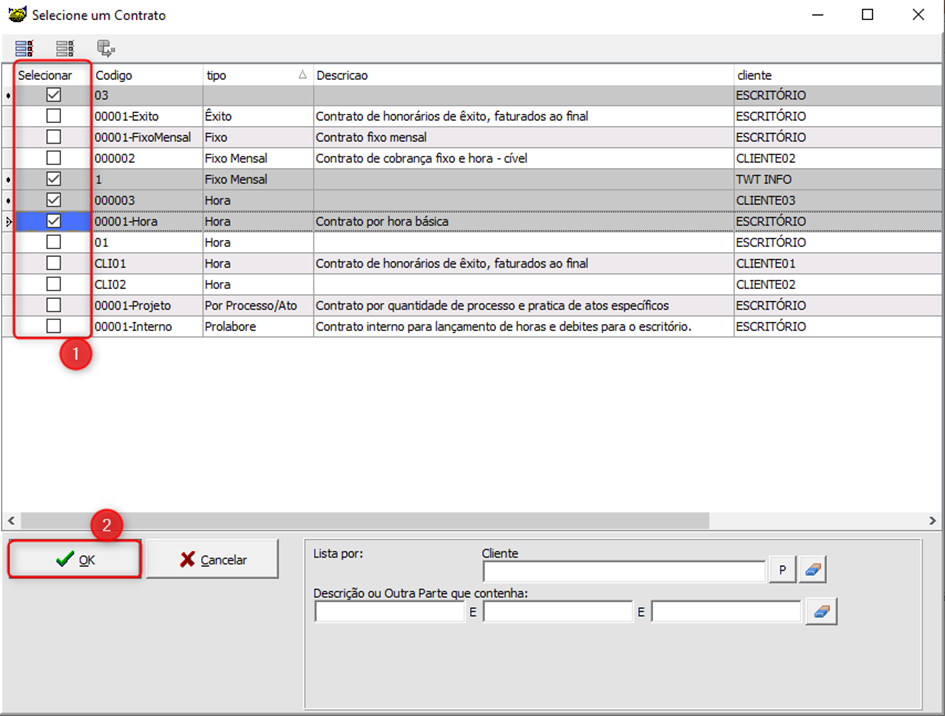
Task: Check the checkbox for contract 000002
Action: point(54,158)
